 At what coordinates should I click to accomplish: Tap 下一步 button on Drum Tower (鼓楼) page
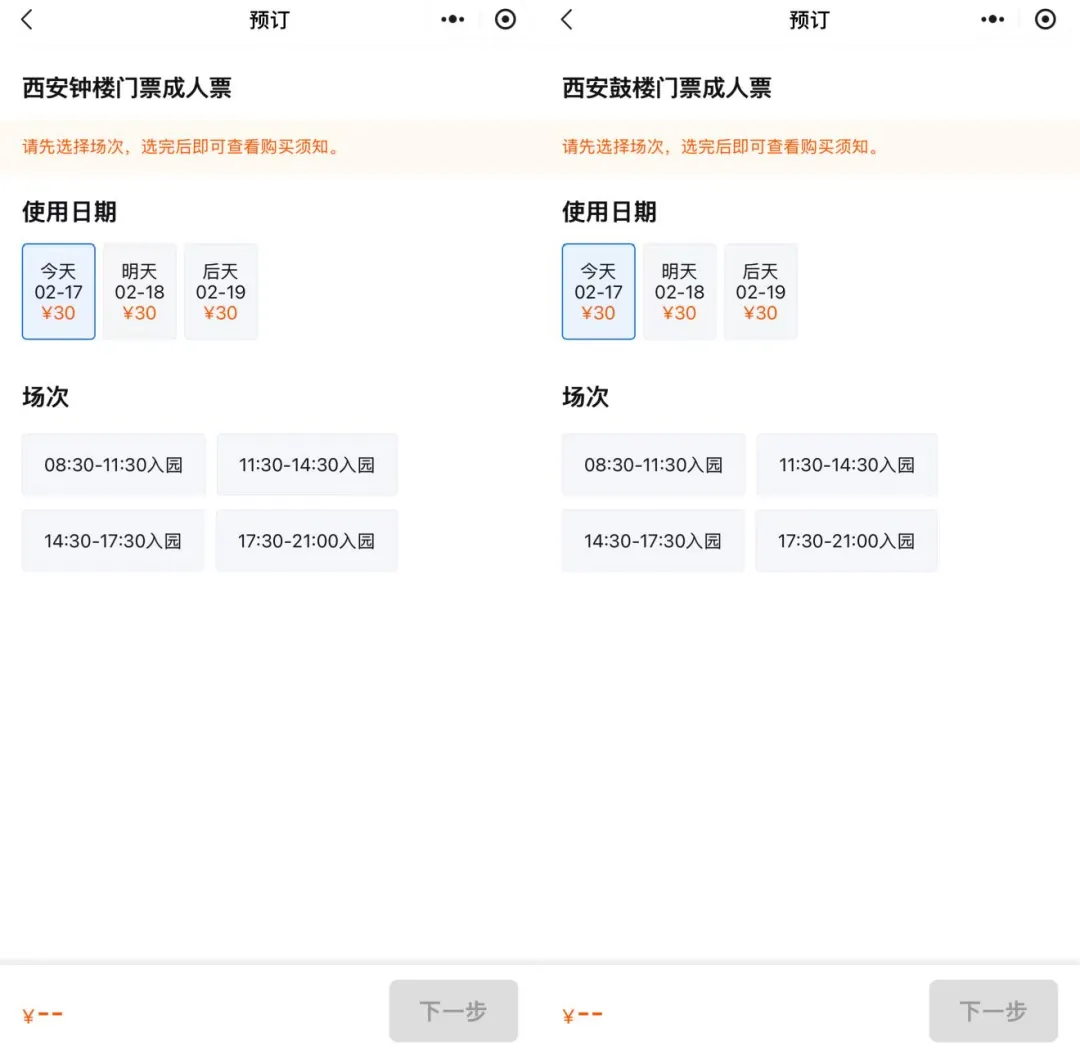coord(993,1011)
